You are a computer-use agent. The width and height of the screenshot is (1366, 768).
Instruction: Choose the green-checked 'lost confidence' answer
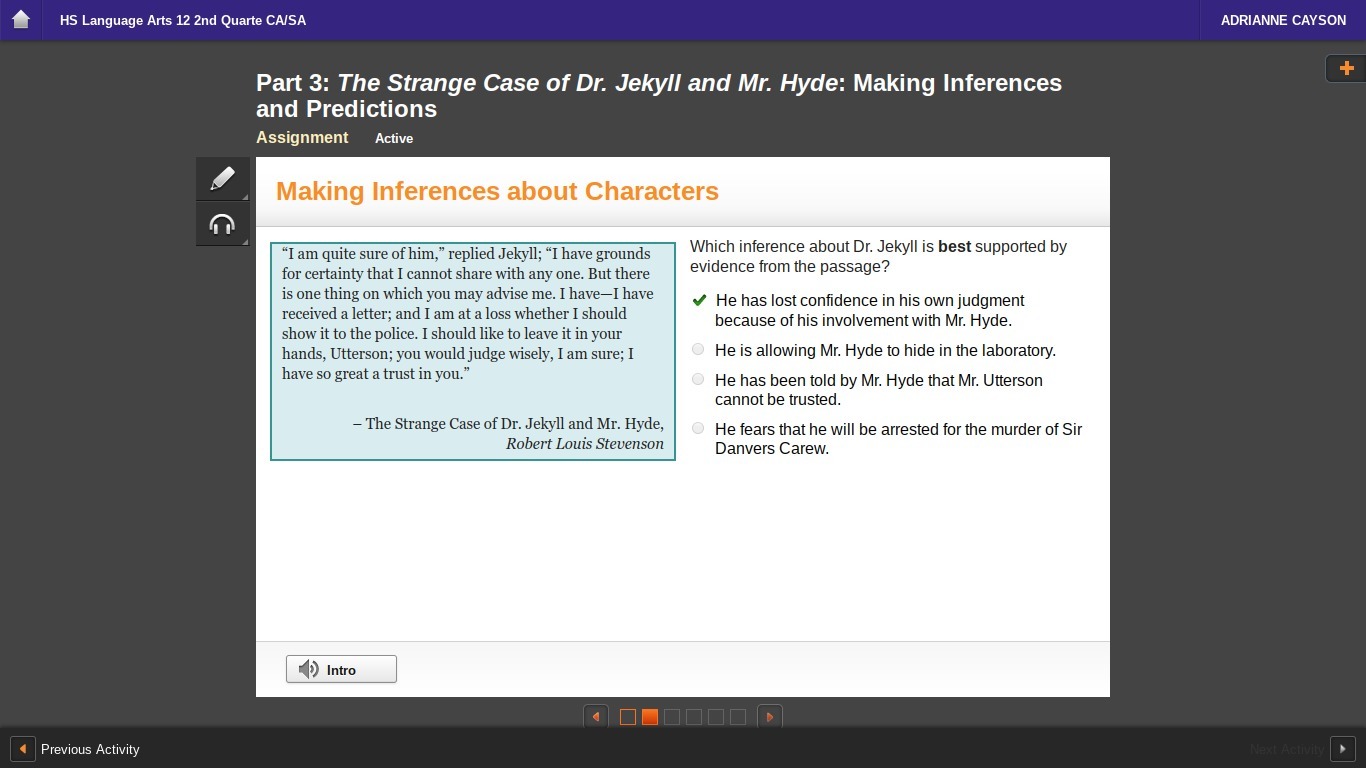699,301
